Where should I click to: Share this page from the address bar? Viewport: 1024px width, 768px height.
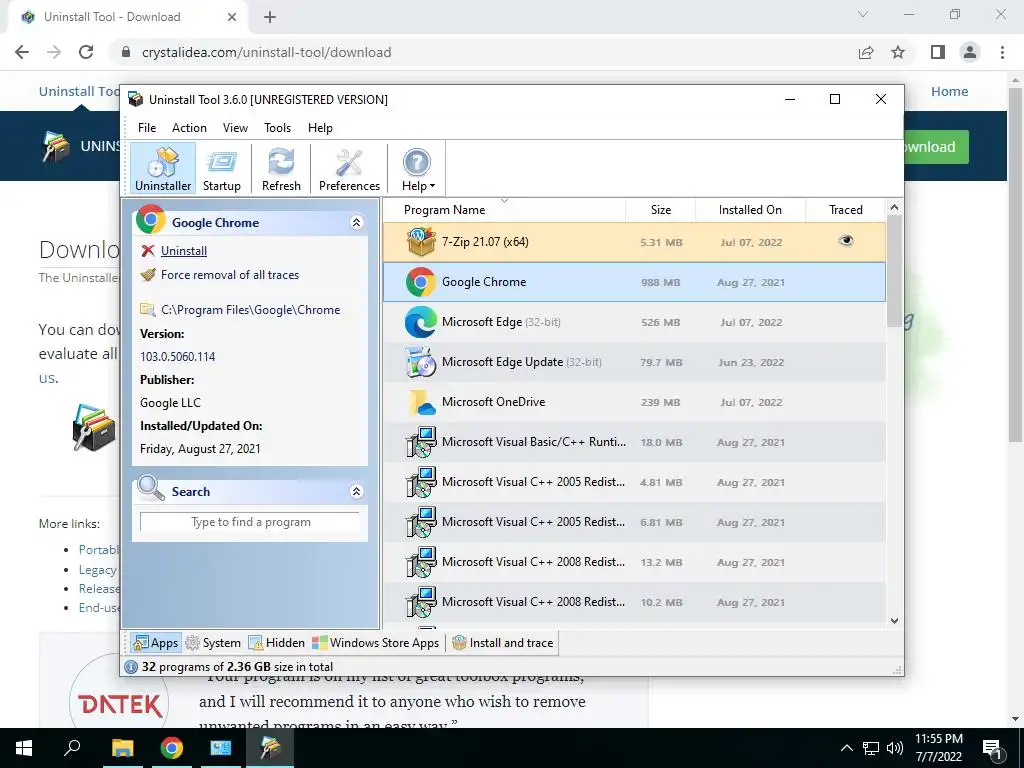click(x=866, y=52)
